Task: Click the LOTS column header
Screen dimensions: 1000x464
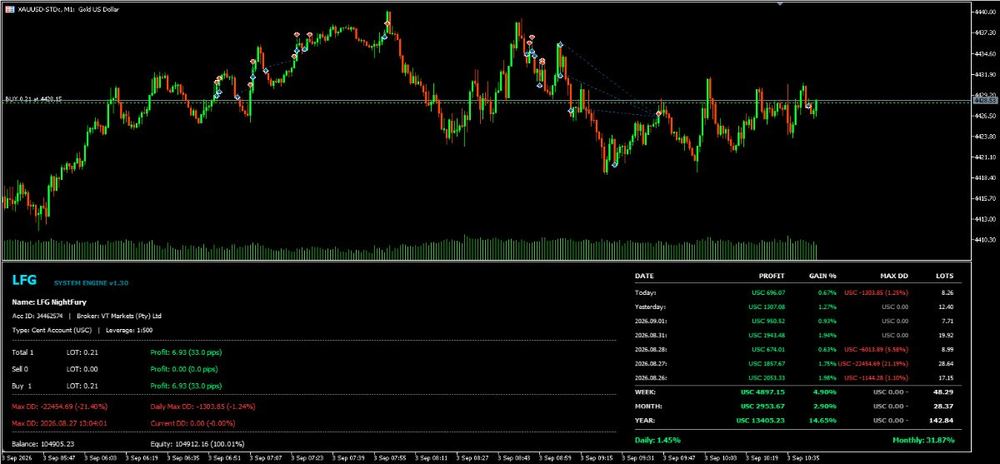Action: pos(945,276)
